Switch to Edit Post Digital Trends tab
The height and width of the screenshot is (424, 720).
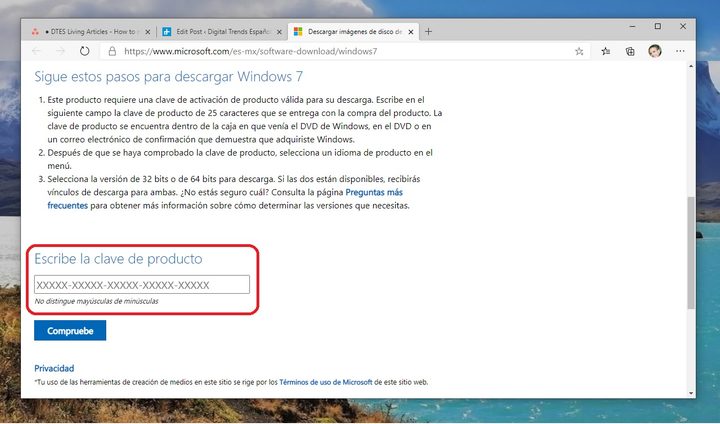(x=222, y=32)
